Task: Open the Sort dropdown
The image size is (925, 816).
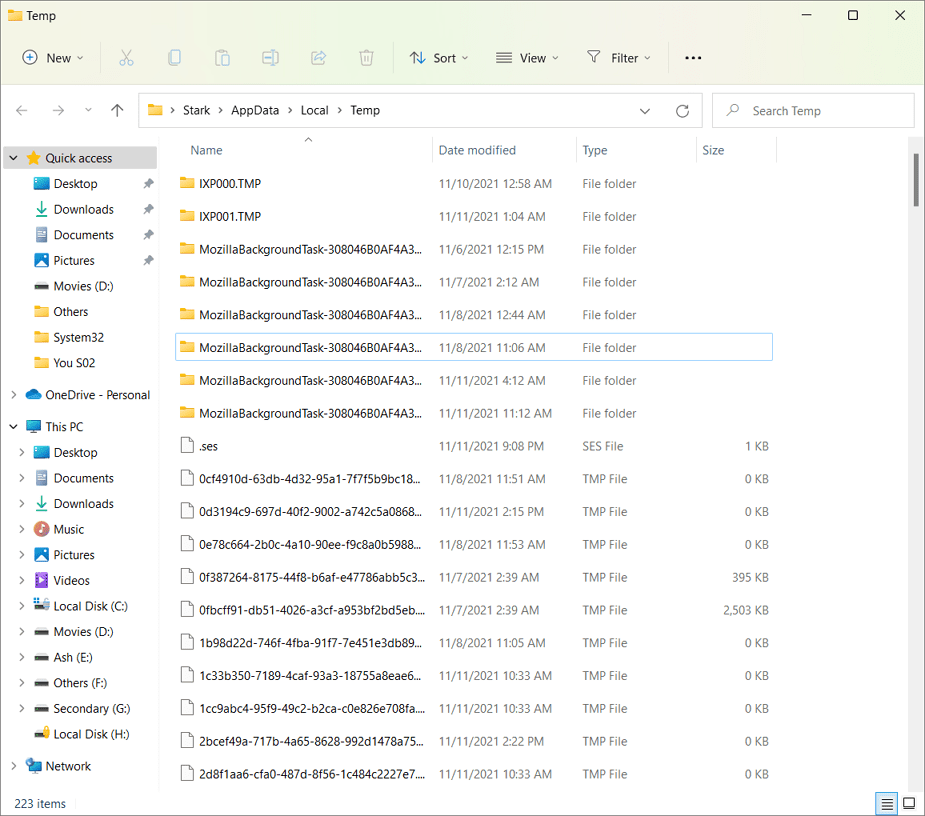Action: [x=438, y=57]
